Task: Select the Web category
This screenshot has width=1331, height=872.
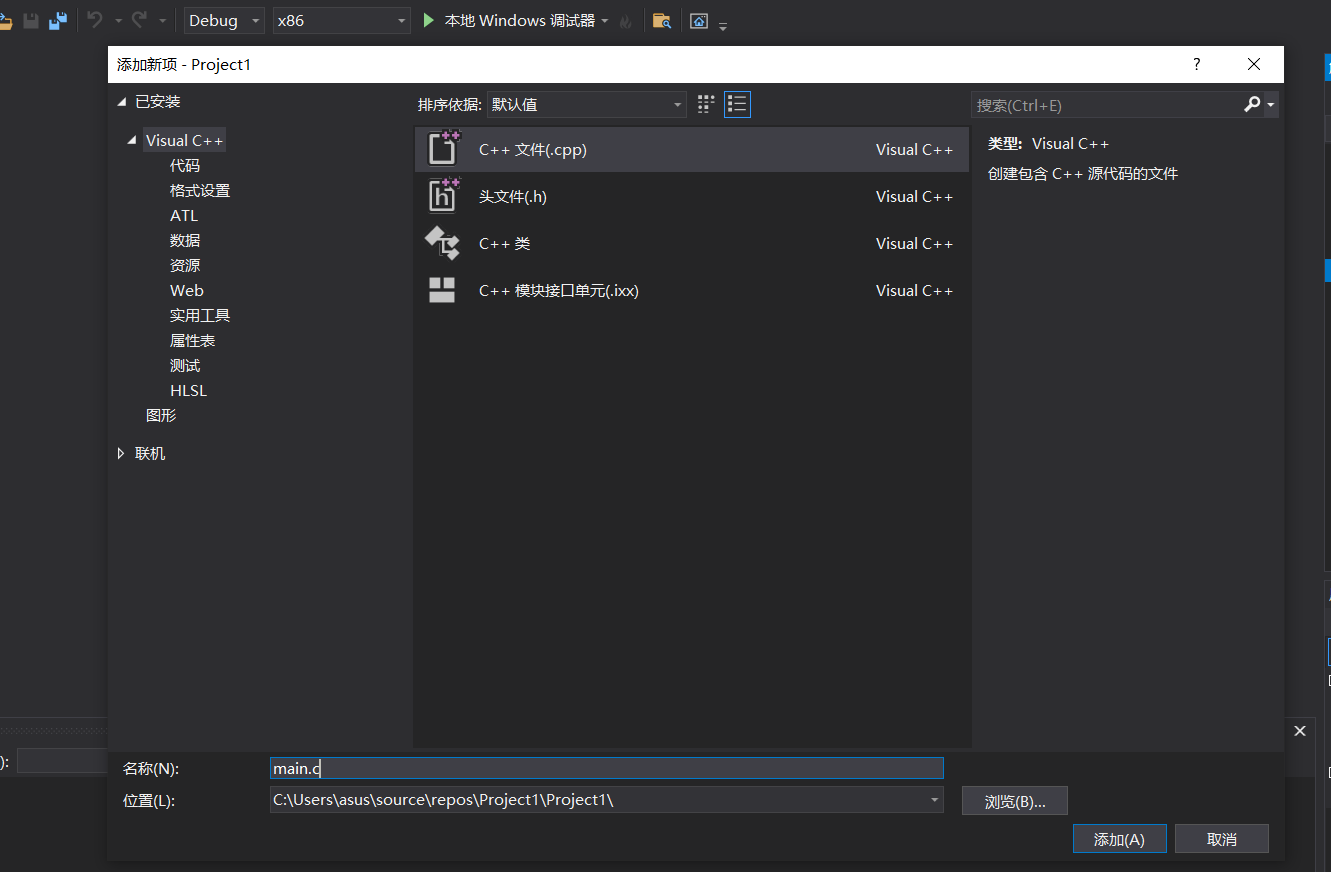Action: click(187, 291)
